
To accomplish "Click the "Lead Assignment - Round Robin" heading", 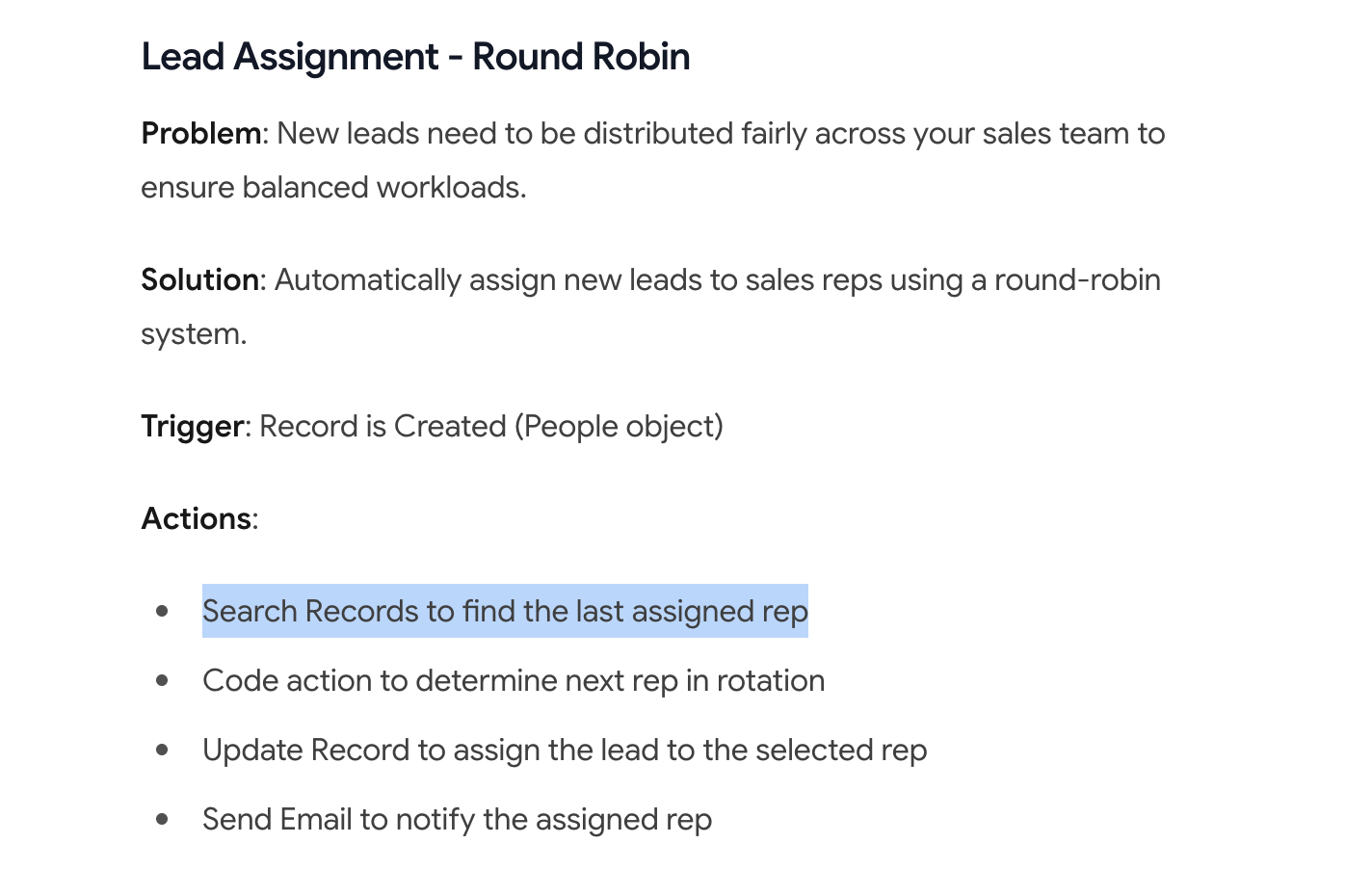I will [415, 57].
